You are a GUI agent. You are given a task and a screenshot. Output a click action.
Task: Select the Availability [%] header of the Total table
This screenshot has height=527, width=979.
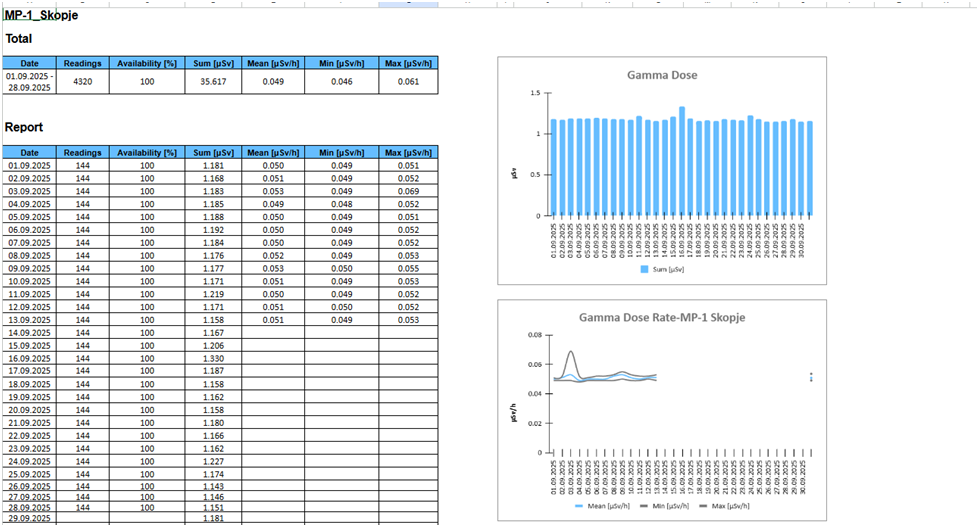coord(147,63)
